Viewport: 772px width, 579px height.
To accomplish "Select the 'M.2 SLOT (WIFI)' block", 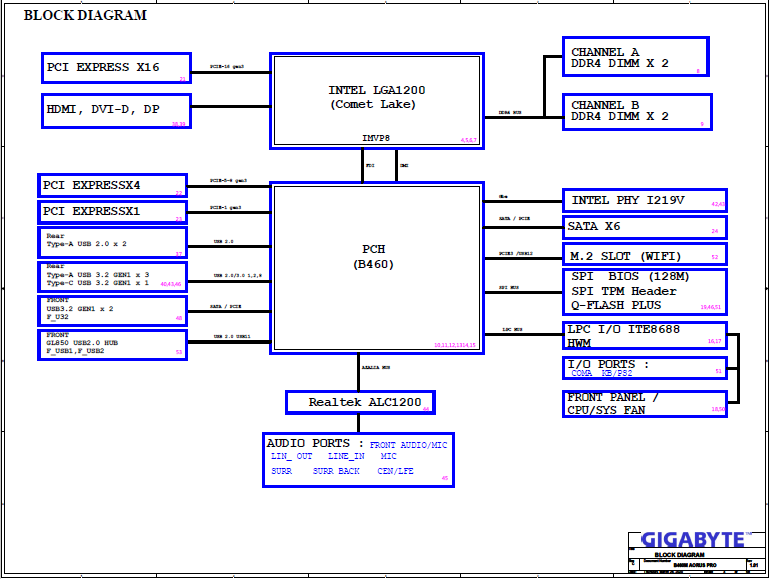I will [644, 255].
